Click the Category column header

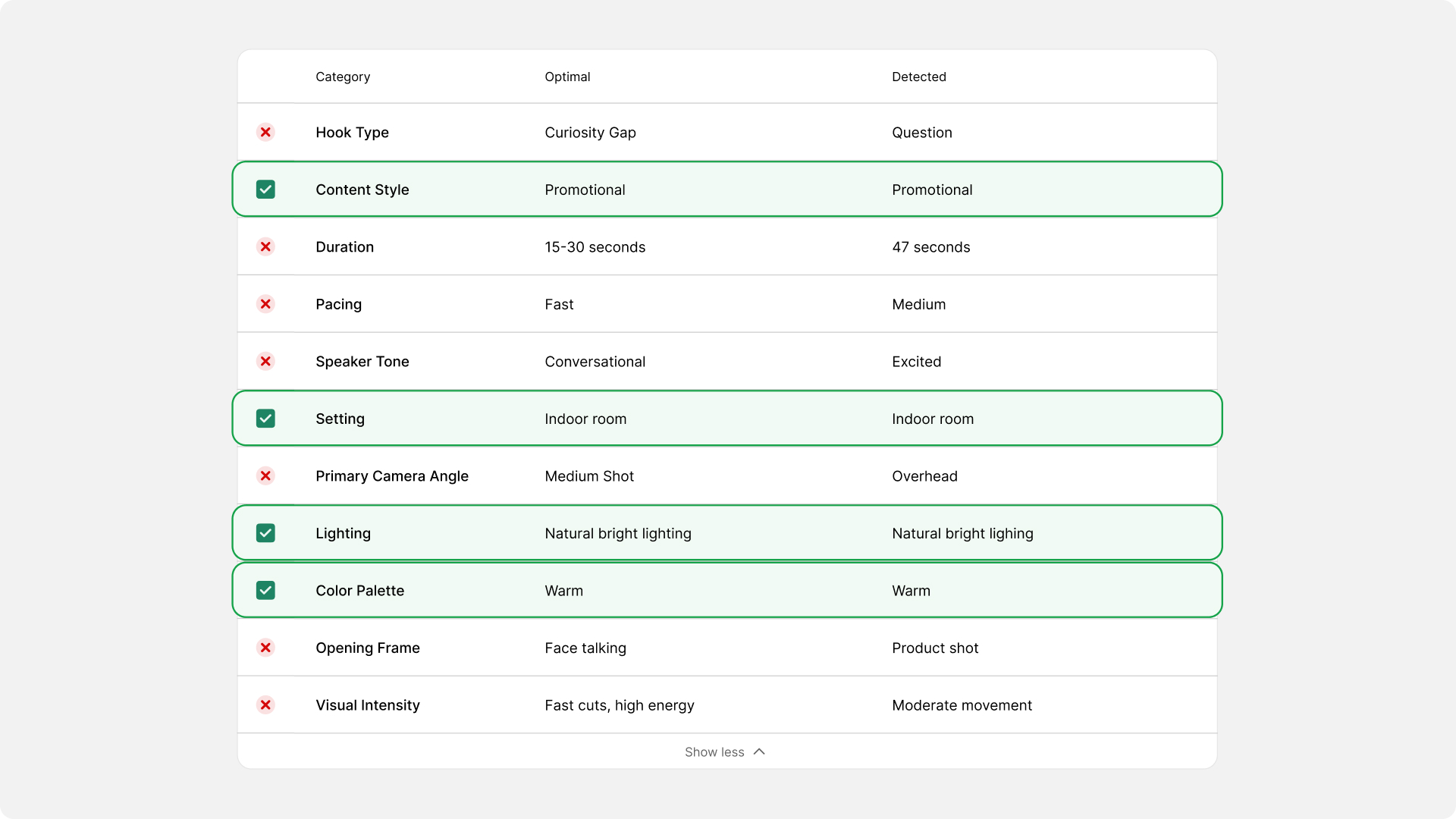[343, 77]
